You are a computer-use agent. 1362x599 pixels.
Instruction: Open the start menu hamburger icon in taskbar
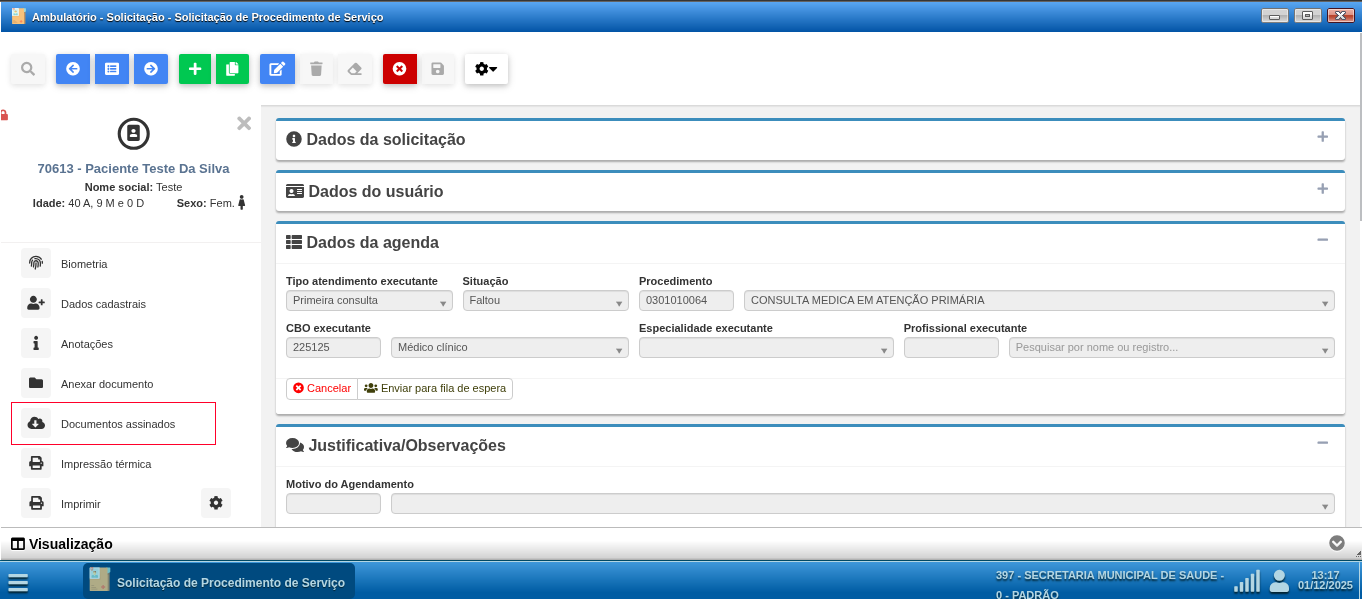coord(18,583)
